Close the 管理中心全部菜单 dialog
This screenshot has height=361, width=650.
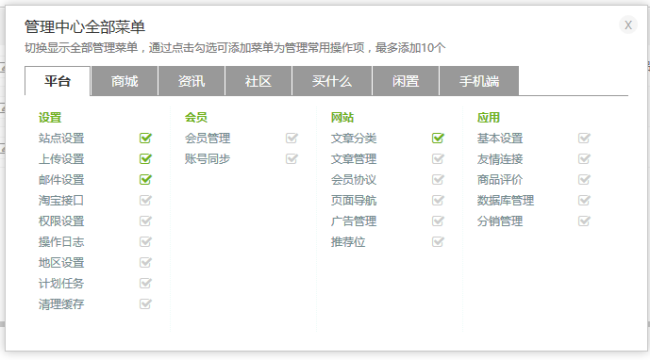point(628,25)
